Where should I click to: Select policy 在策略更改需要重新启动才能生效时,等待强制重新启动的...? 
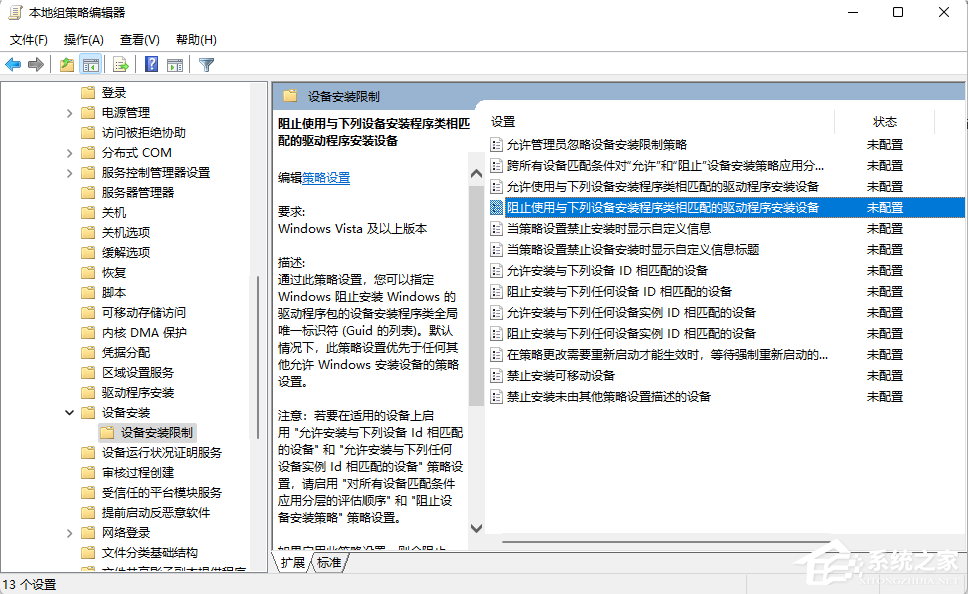[x=667, y=354]
